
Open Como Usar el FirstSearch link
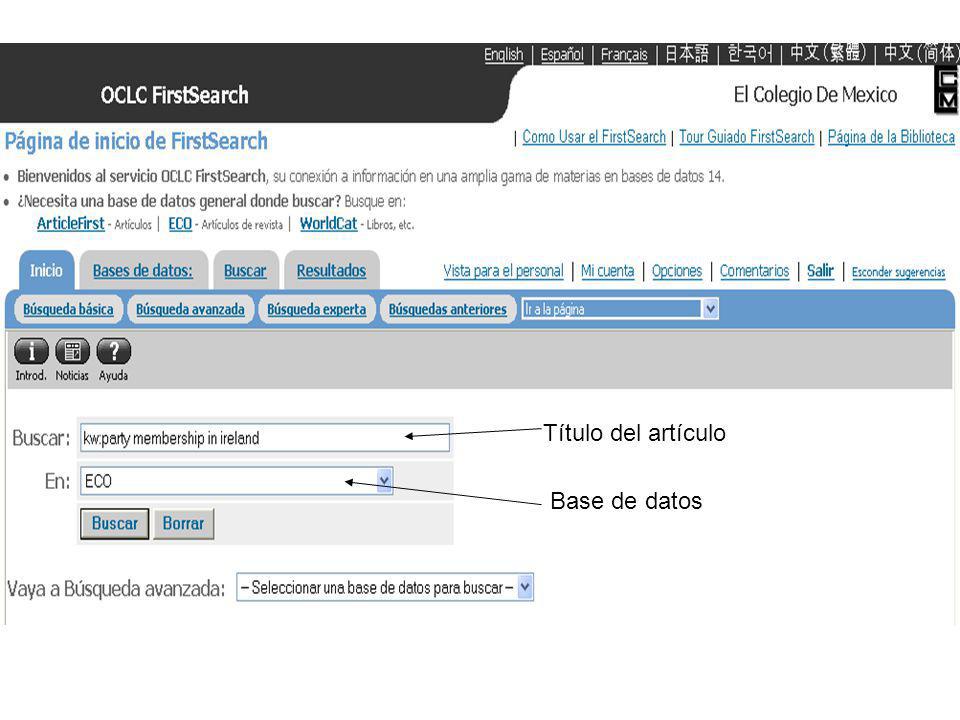(x=594, y=137)
